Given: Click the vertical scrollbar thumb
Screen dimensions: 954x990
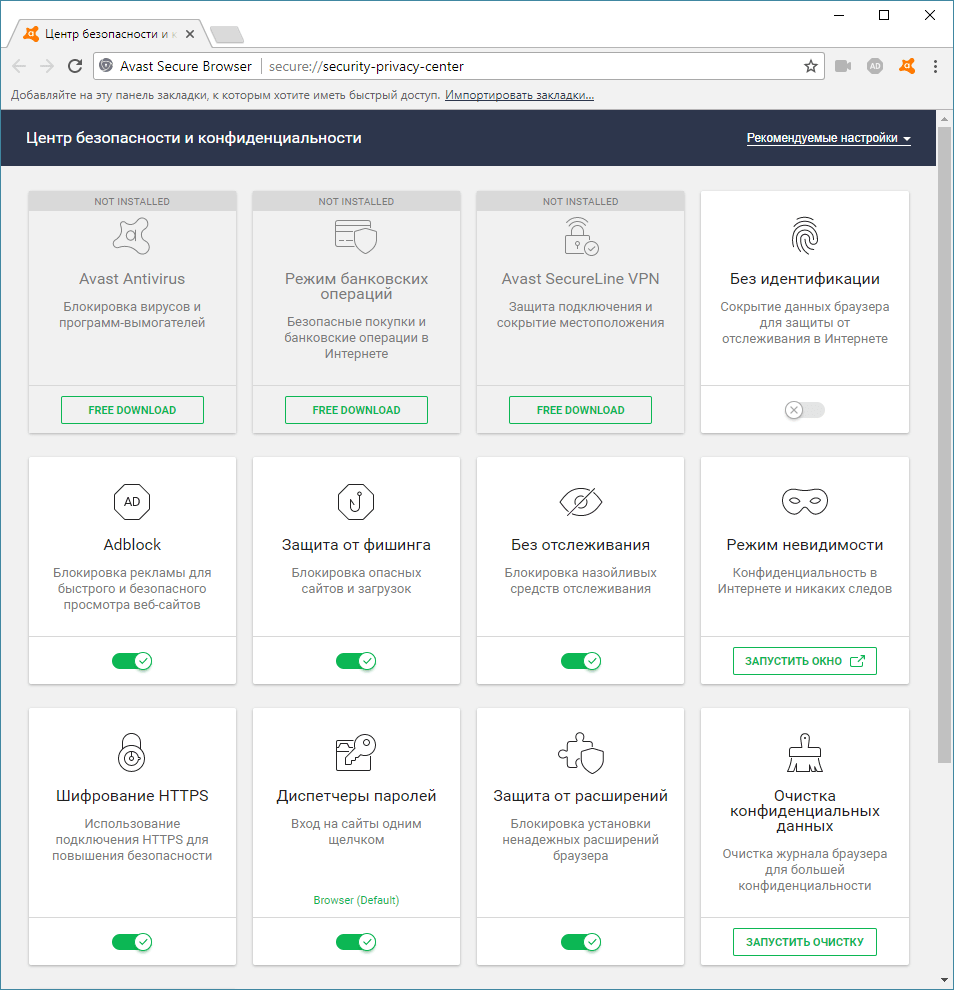Looking at the screenshot, I should [944, 444].
